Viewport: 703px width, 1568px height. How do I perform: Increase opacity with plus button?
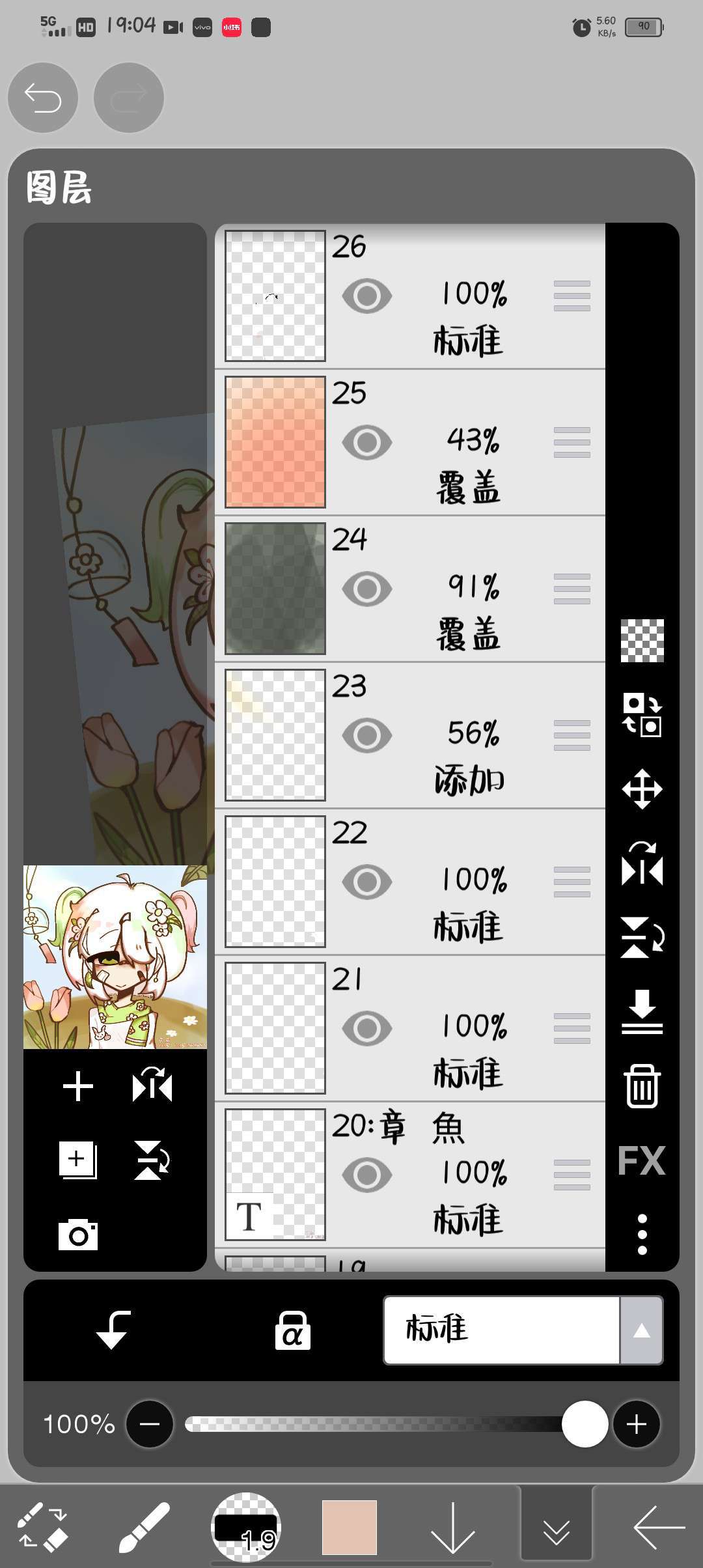[x=637, y=1424]
